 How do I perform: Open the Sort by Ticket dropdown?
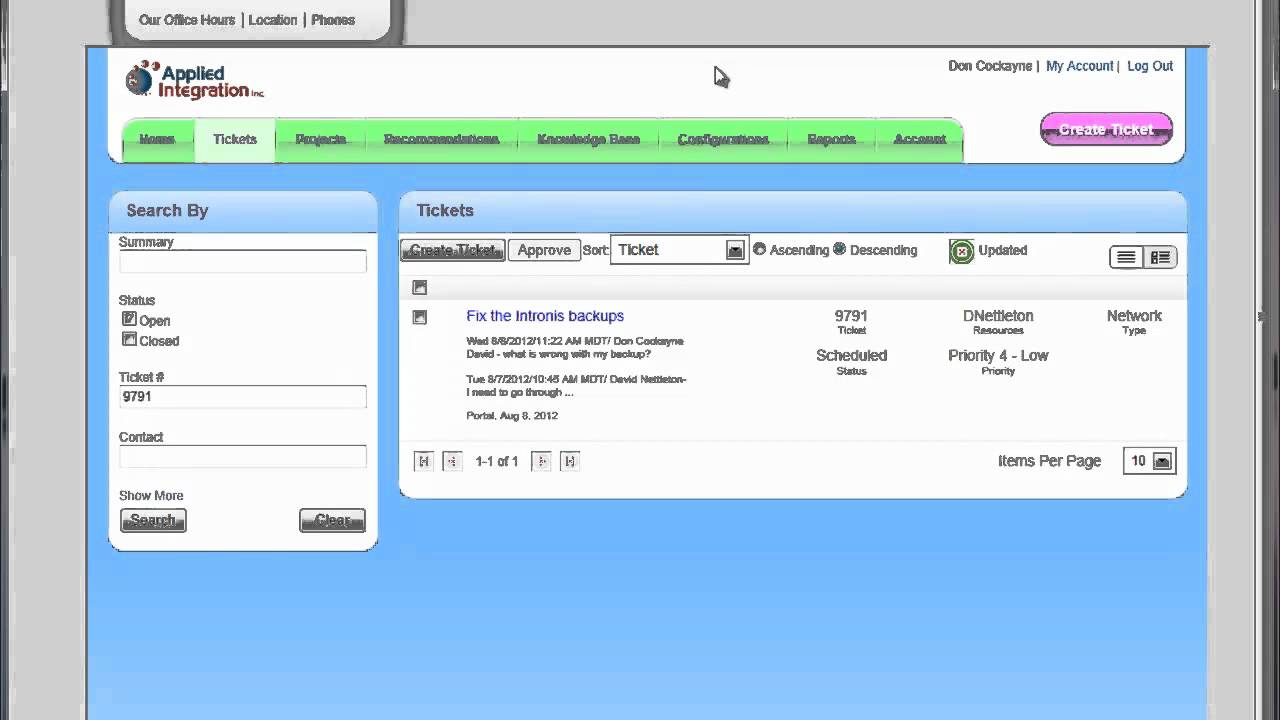click(x=679, y=250)
